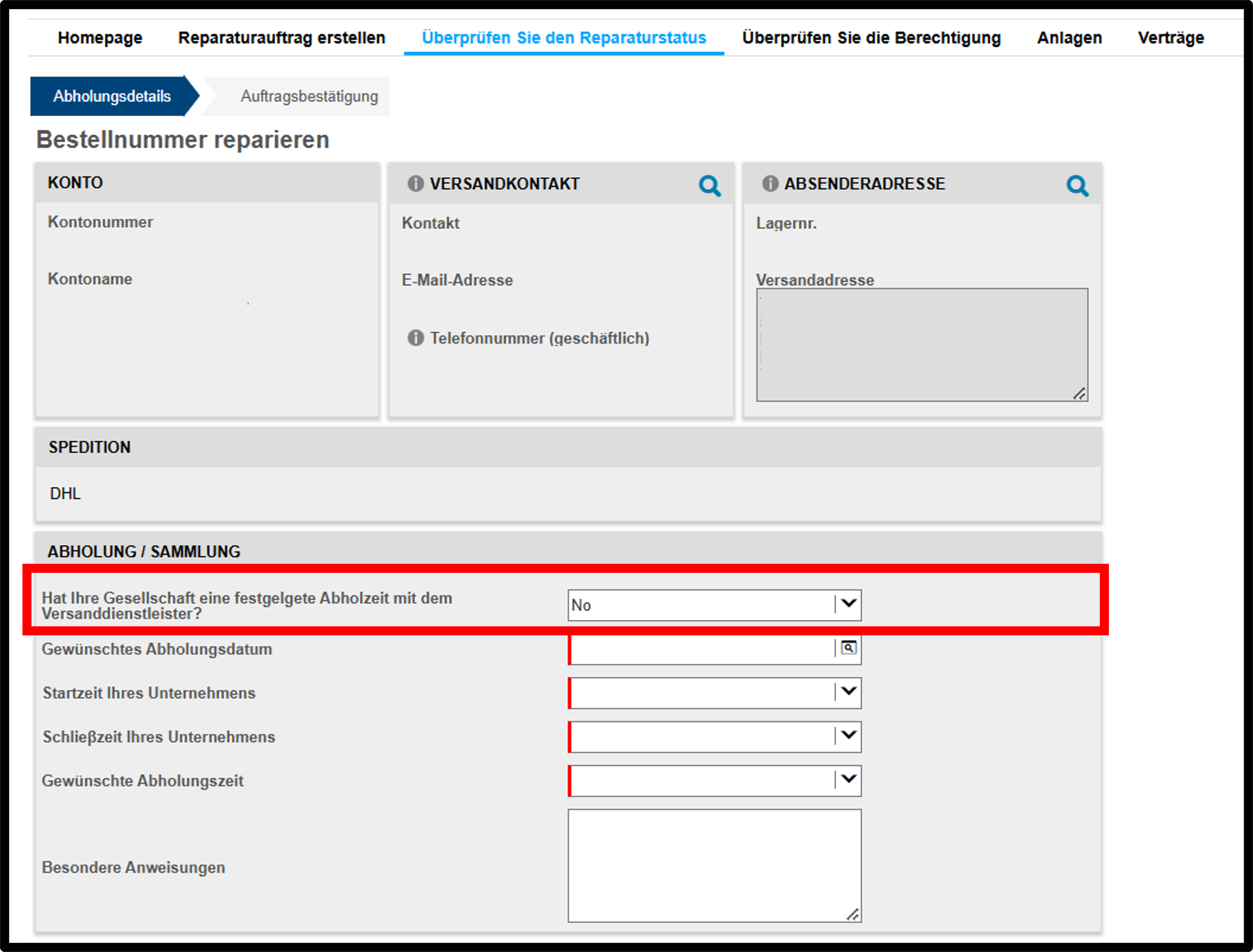1253x952 pixels.
Task: Open Überprüfen Sie die Berechtigung menu
Action: point(872,38)
